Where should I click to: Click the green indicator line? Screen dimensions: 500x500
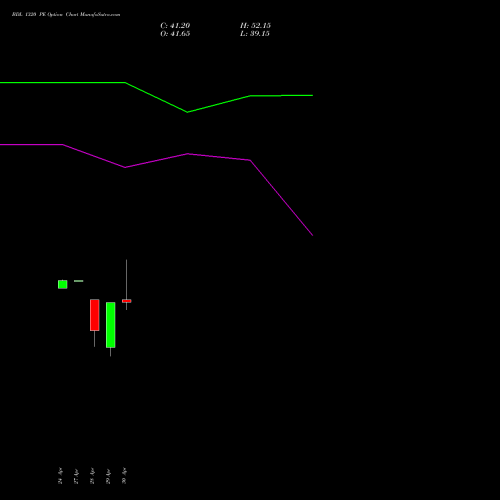(x=156, y=97)
